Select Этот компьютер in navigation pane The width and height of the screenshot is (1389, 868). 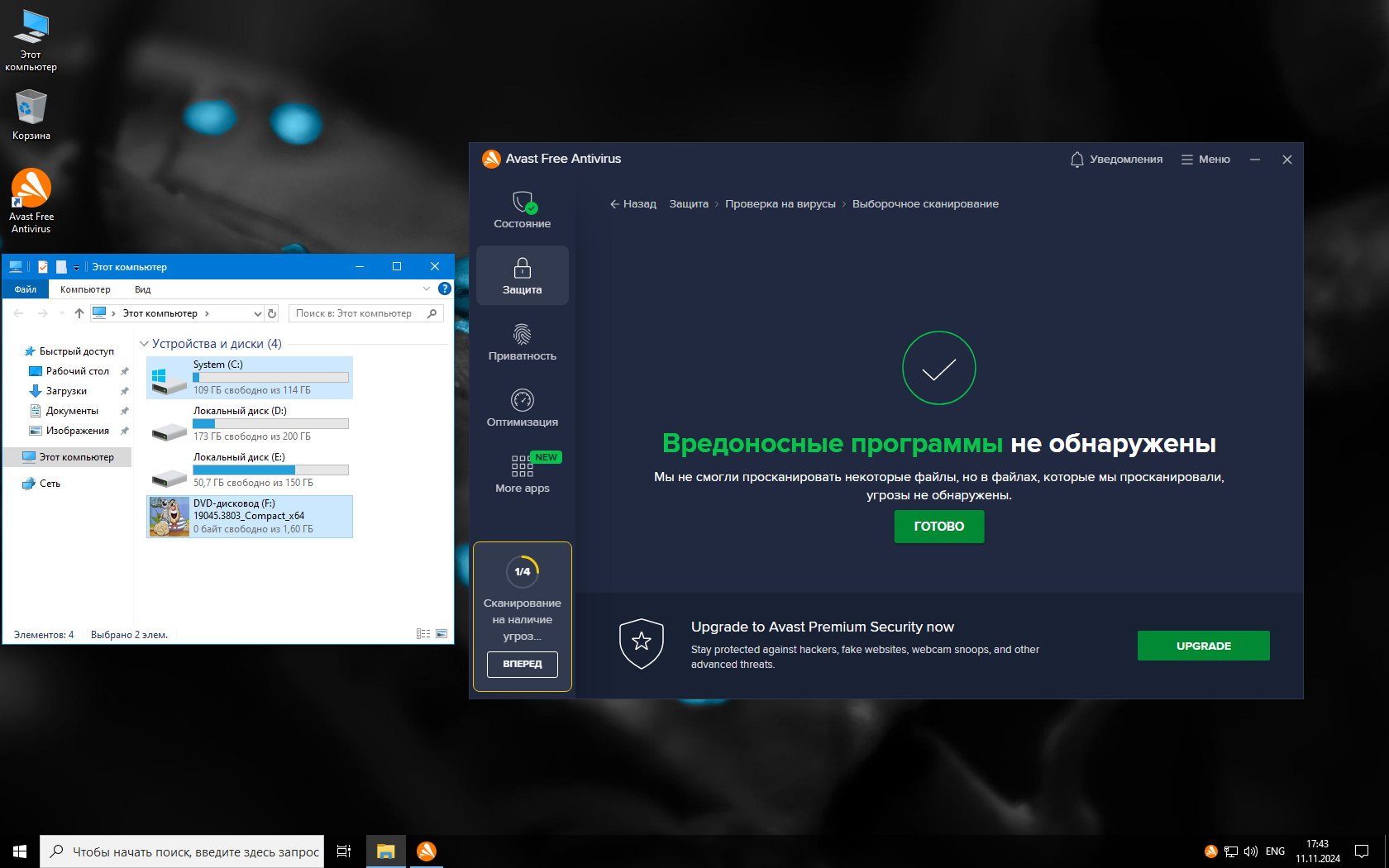68,457
